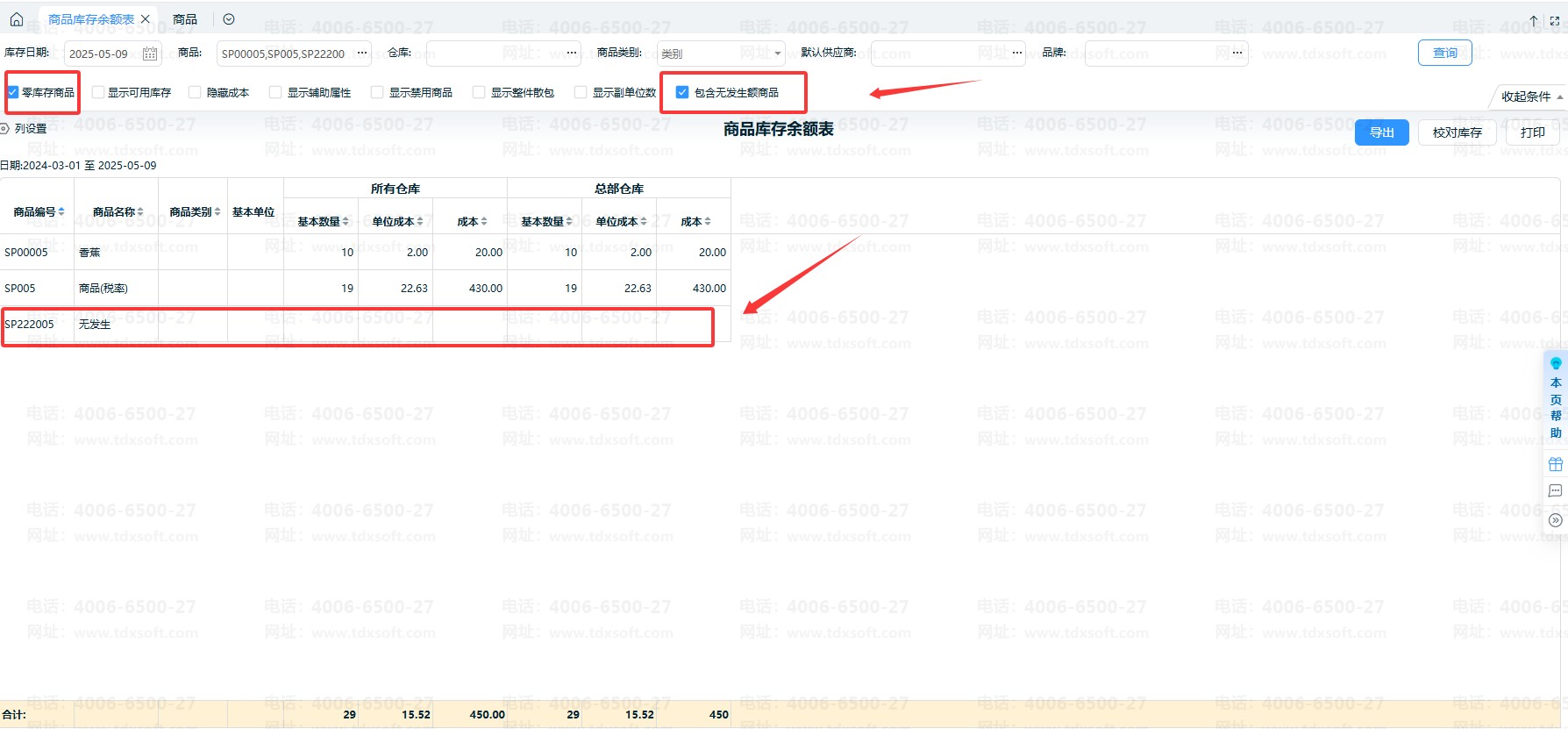Image resolution: width=1568 pixels, height=729 pixels.
Task: Click the gift icon in right sidebar
Action: [1556, 464]
